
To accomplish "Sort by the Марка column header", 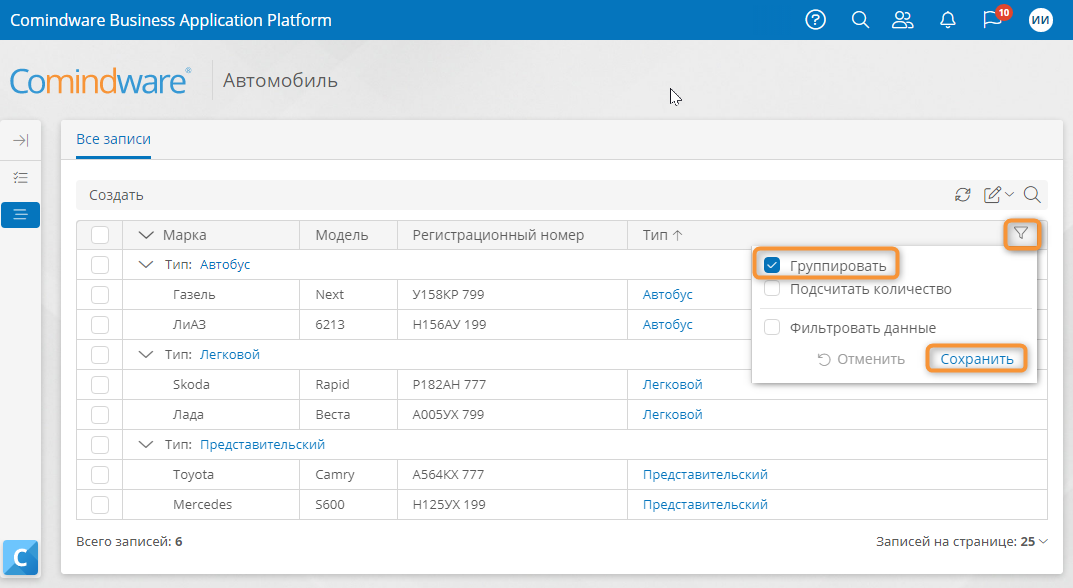I will point(185,235).
